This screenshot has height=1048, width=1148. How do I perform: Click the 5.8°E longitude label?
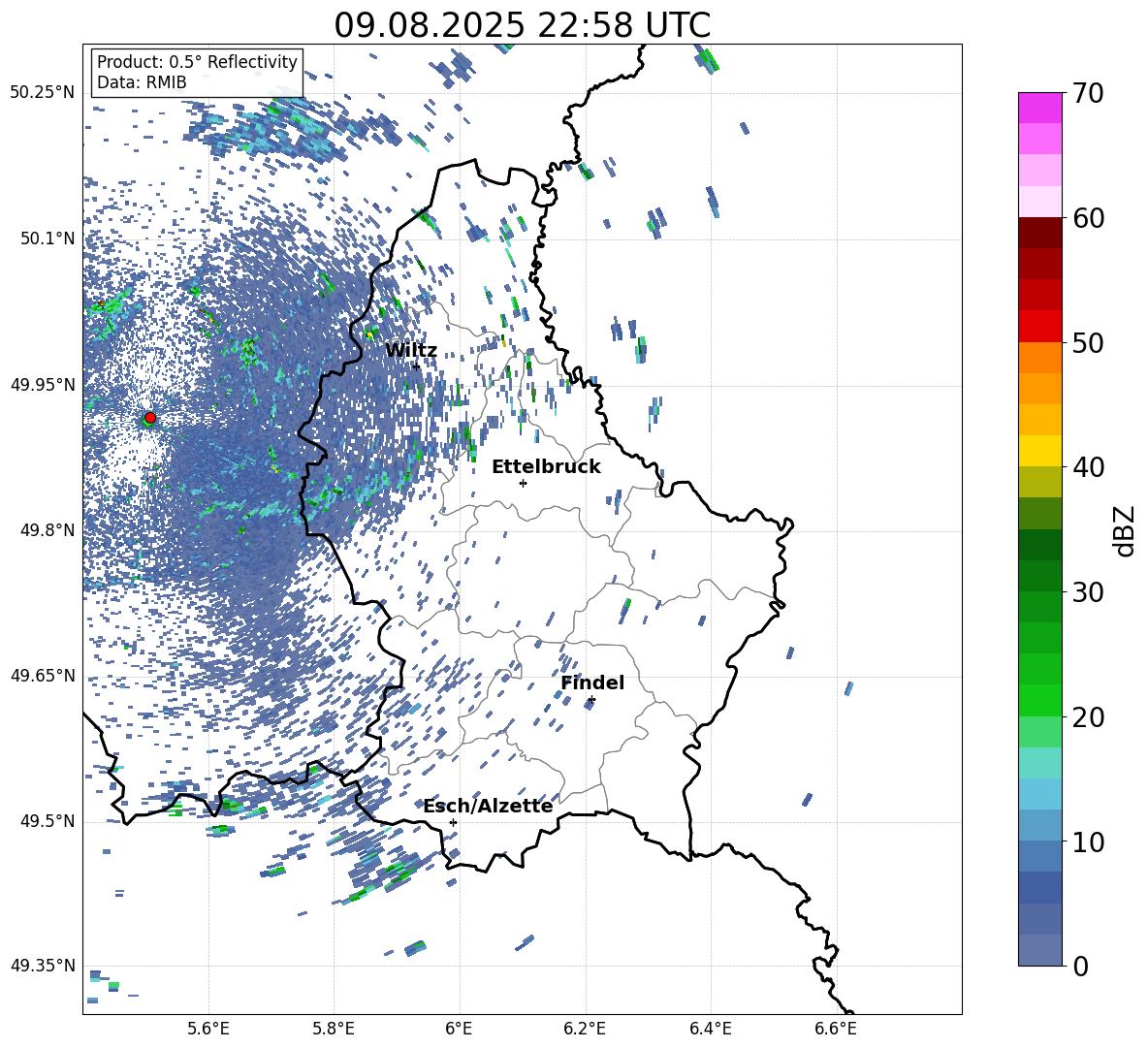click(334, 1029)
